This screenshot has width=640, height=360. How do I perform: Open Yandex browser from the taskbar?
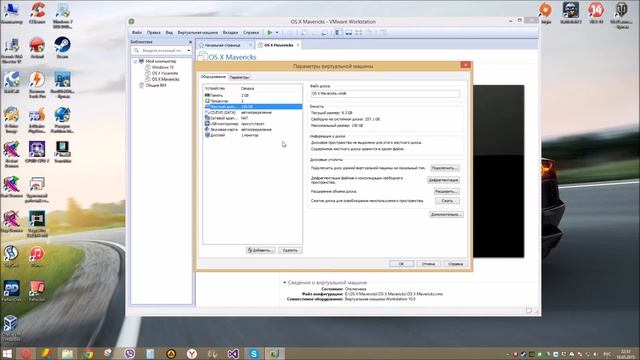coord(192,353)
